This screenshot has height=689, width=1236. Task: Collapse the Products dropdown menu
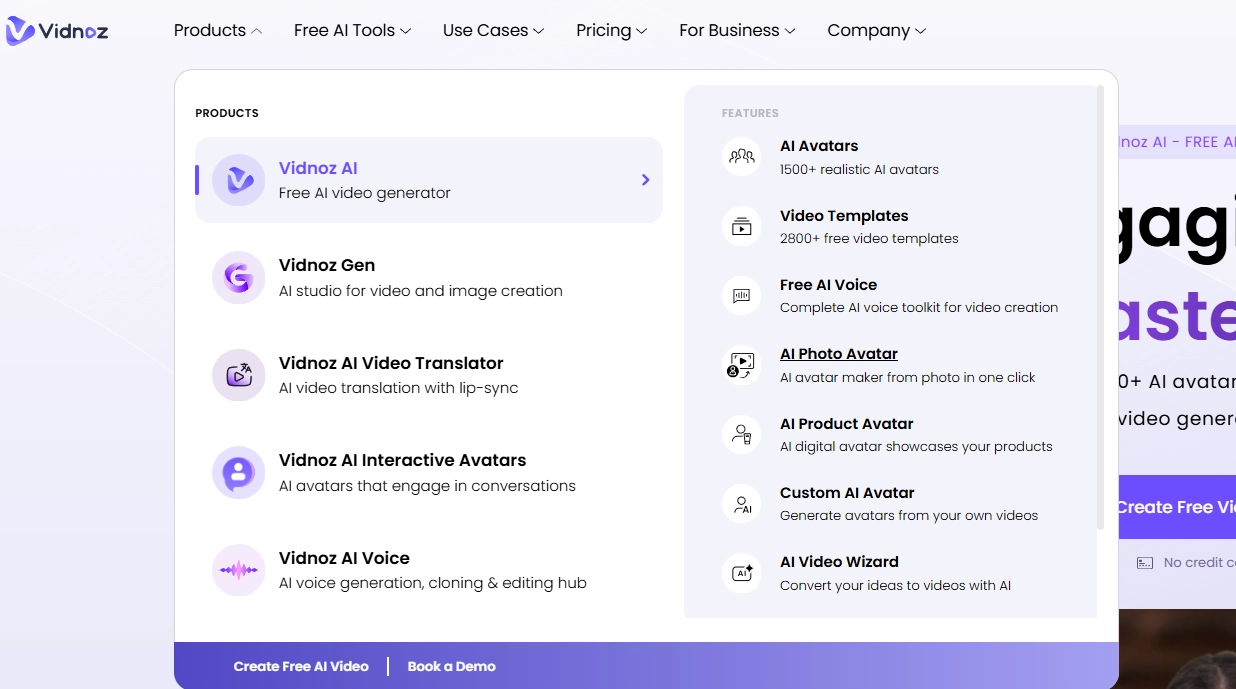coord(218,31)
